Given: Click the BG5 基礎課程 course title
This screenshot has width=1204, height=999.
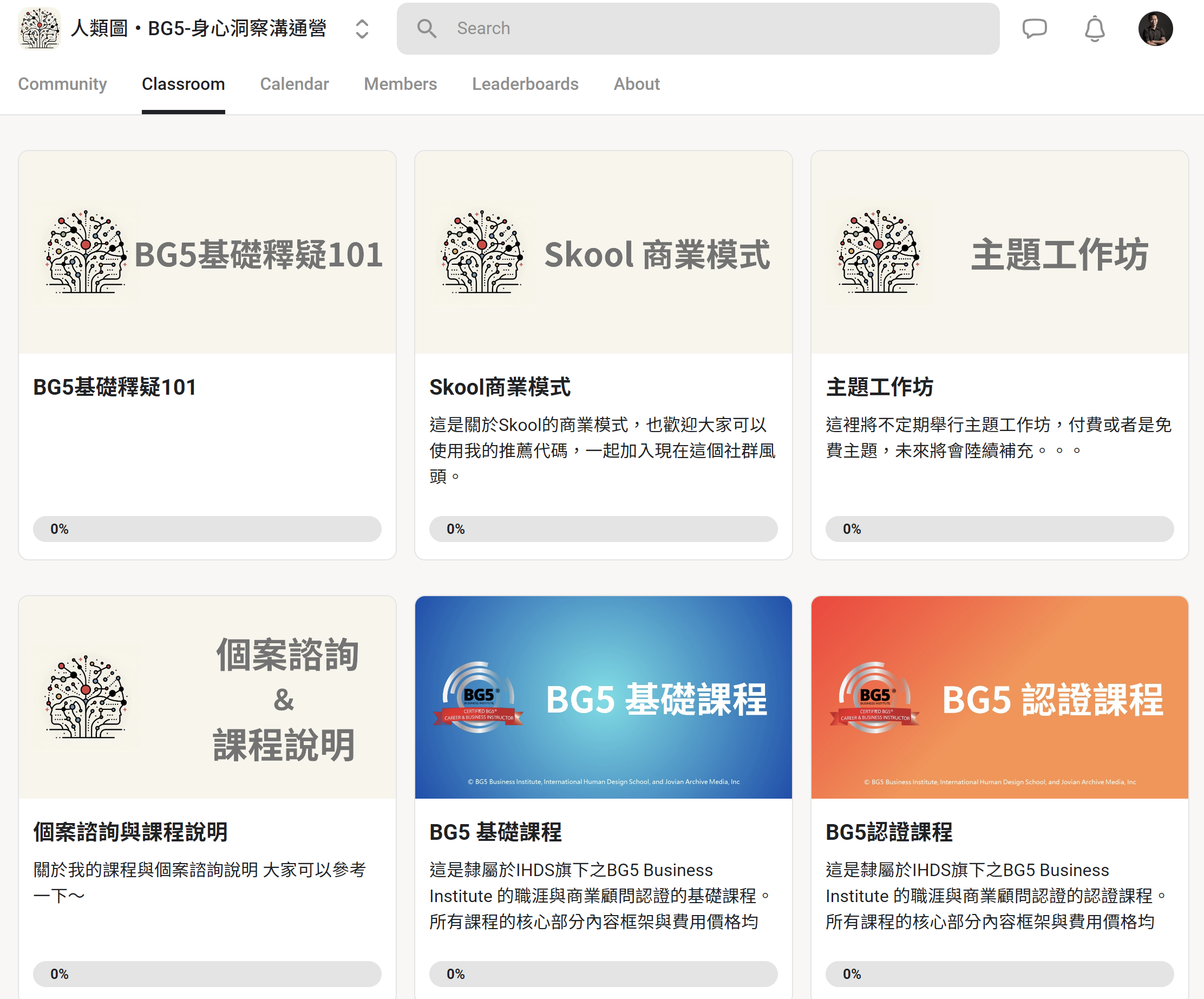Looking at the screenshot, I should (495, 832).
